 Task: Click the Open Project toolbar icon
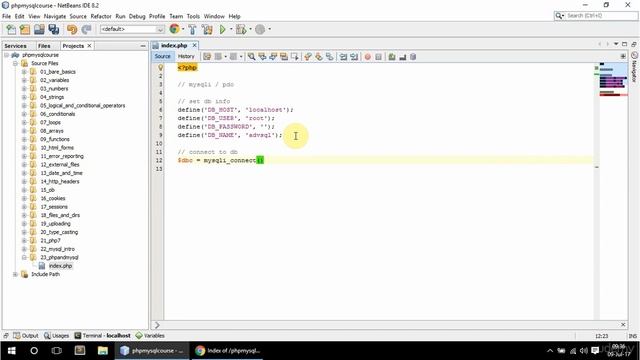(x=39, y=29)
